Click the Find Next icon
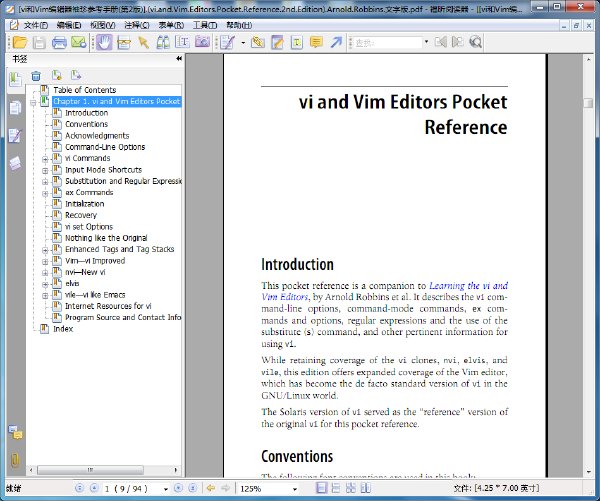The width and height of the screenshot is (600, 501). tap(458, 42)
